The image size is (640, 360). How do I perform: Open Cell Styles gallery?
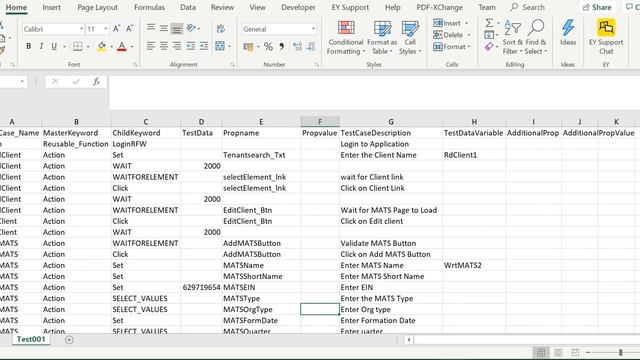coord(410,38)
